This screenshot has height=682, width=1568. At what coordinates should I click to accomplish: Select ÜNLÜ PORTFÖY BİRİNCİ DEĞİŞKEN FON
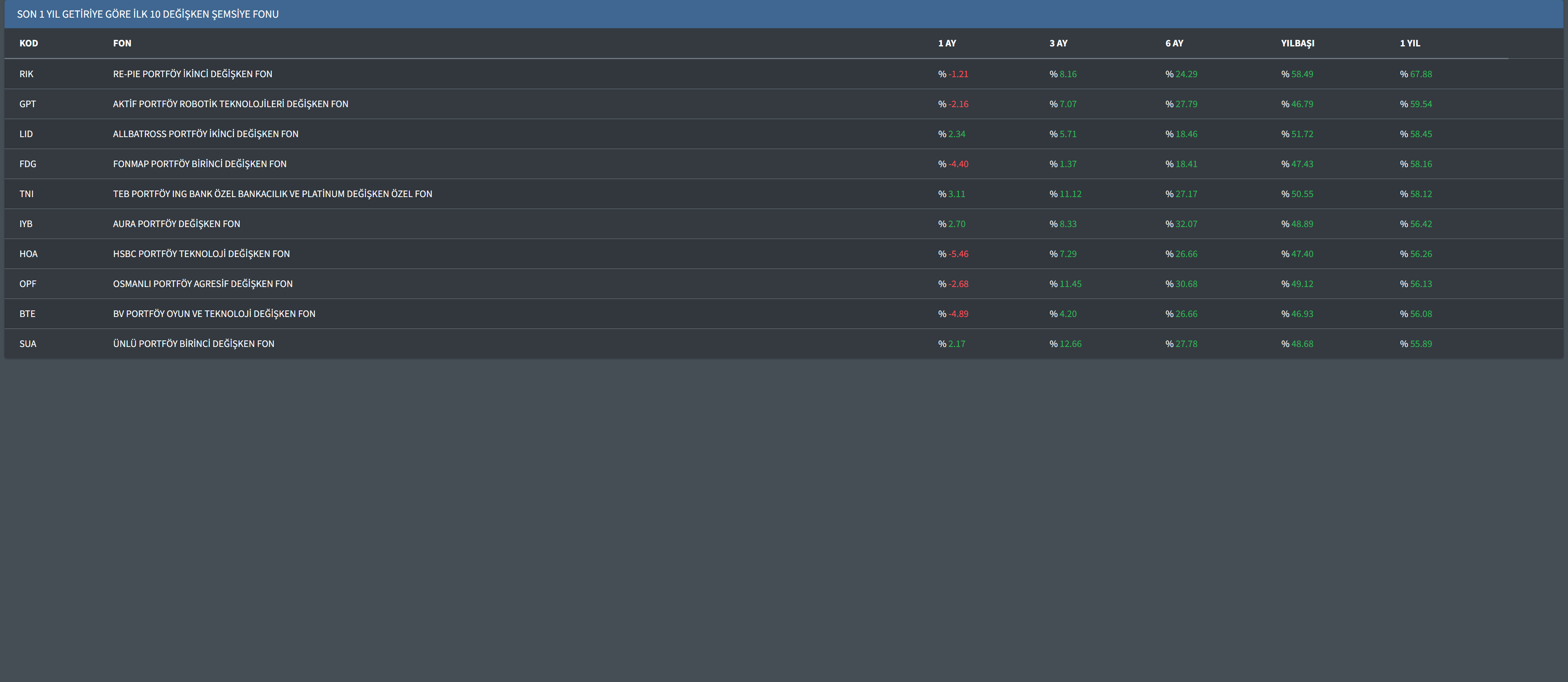click(x=193, y=344)
